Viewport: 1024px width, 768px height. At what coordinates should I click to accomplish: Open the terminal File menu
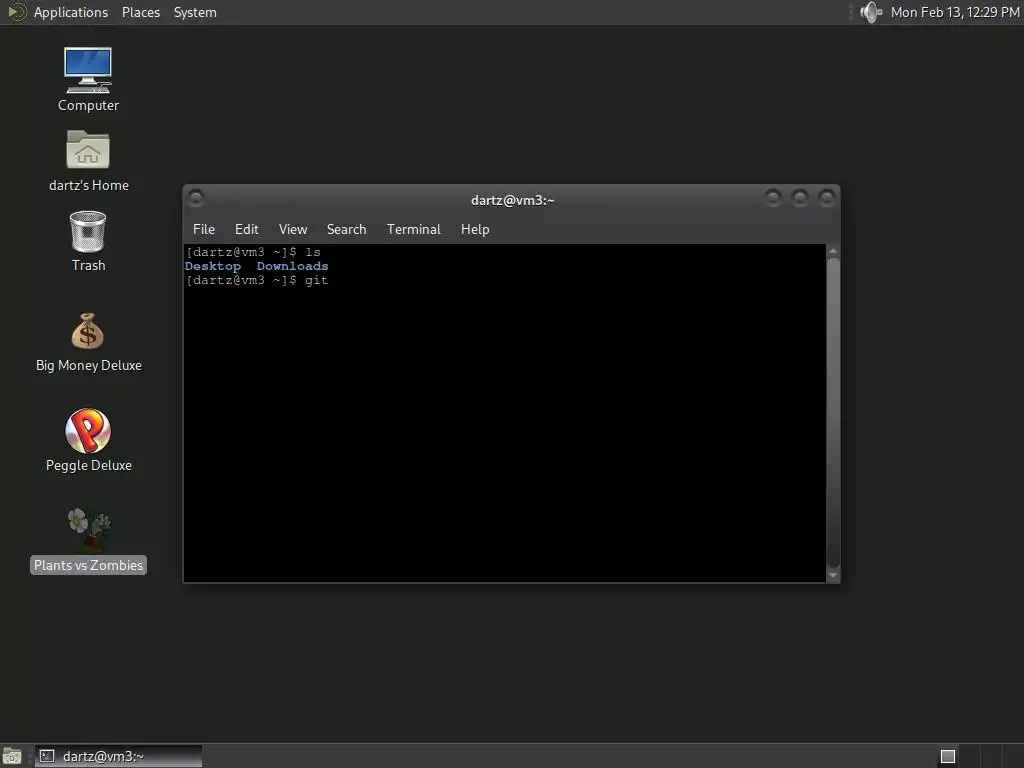(x=204, y=229)
